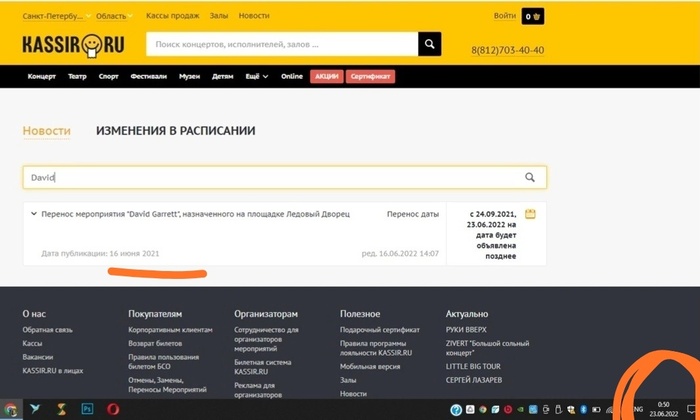Open Билетная система KASSIR.RU link
Image resolution: width=700 pixels, height=420 pixels.
click(262, 366)
